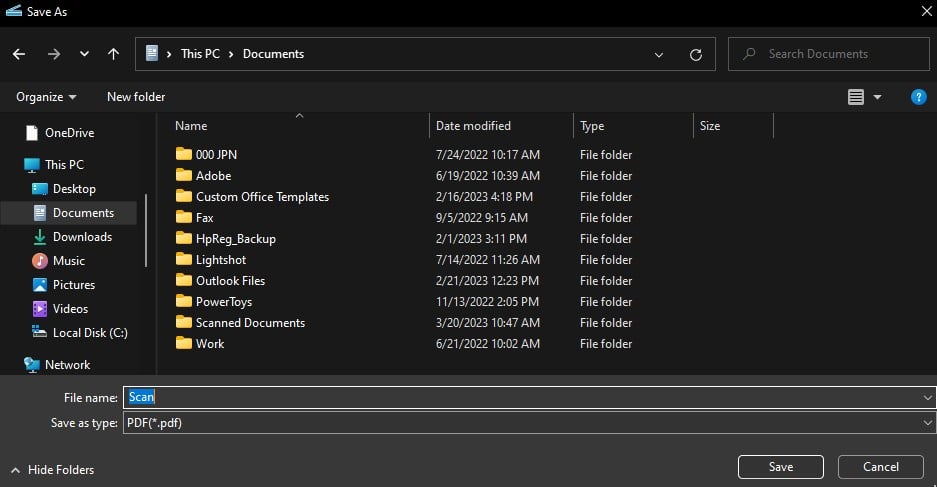The width and height of the screenshot is (937, 487).
Task: Open the Help question mark icon
Action: [x=918, y=97]
